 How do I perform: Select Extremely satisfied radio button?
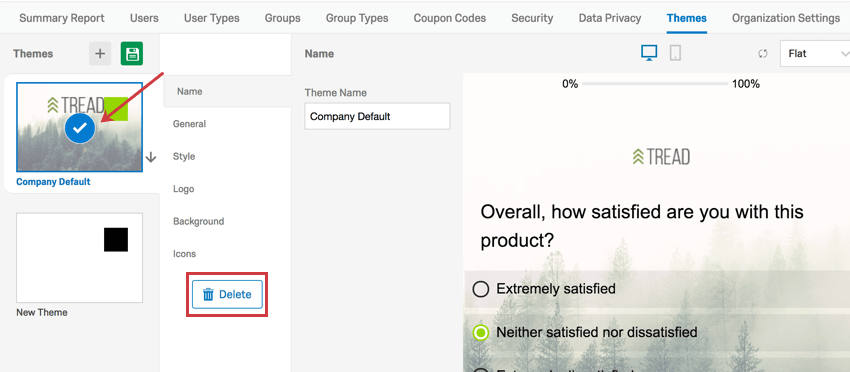481,289
